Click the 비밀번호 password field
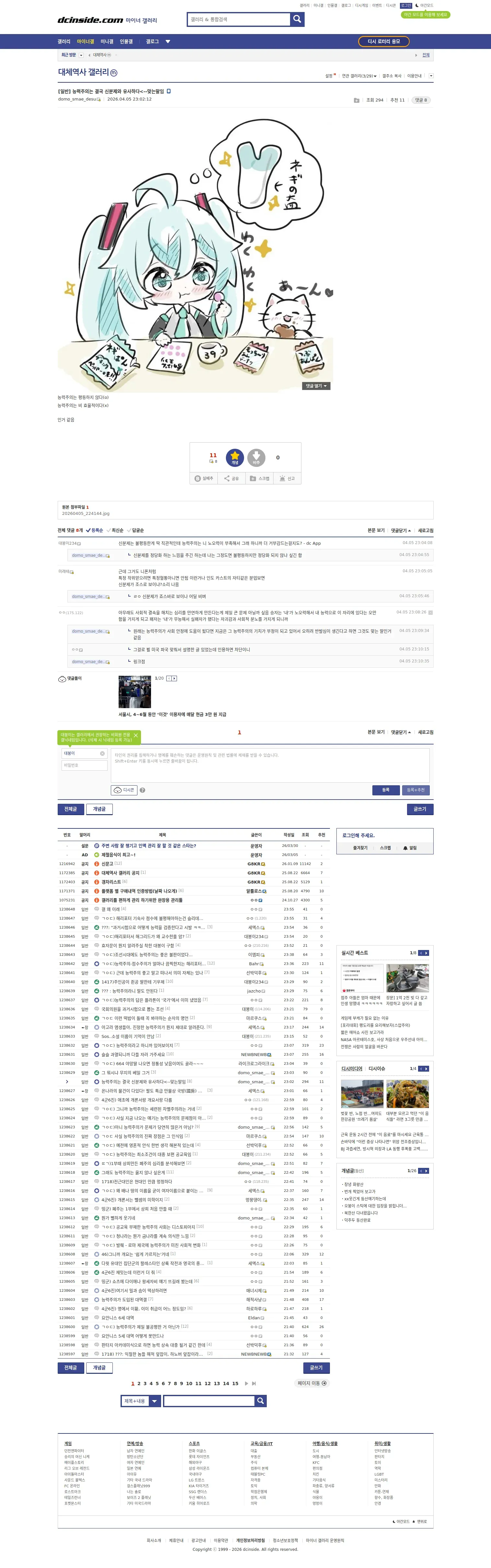Screen dimensions: 491x1568 (85, 766)
